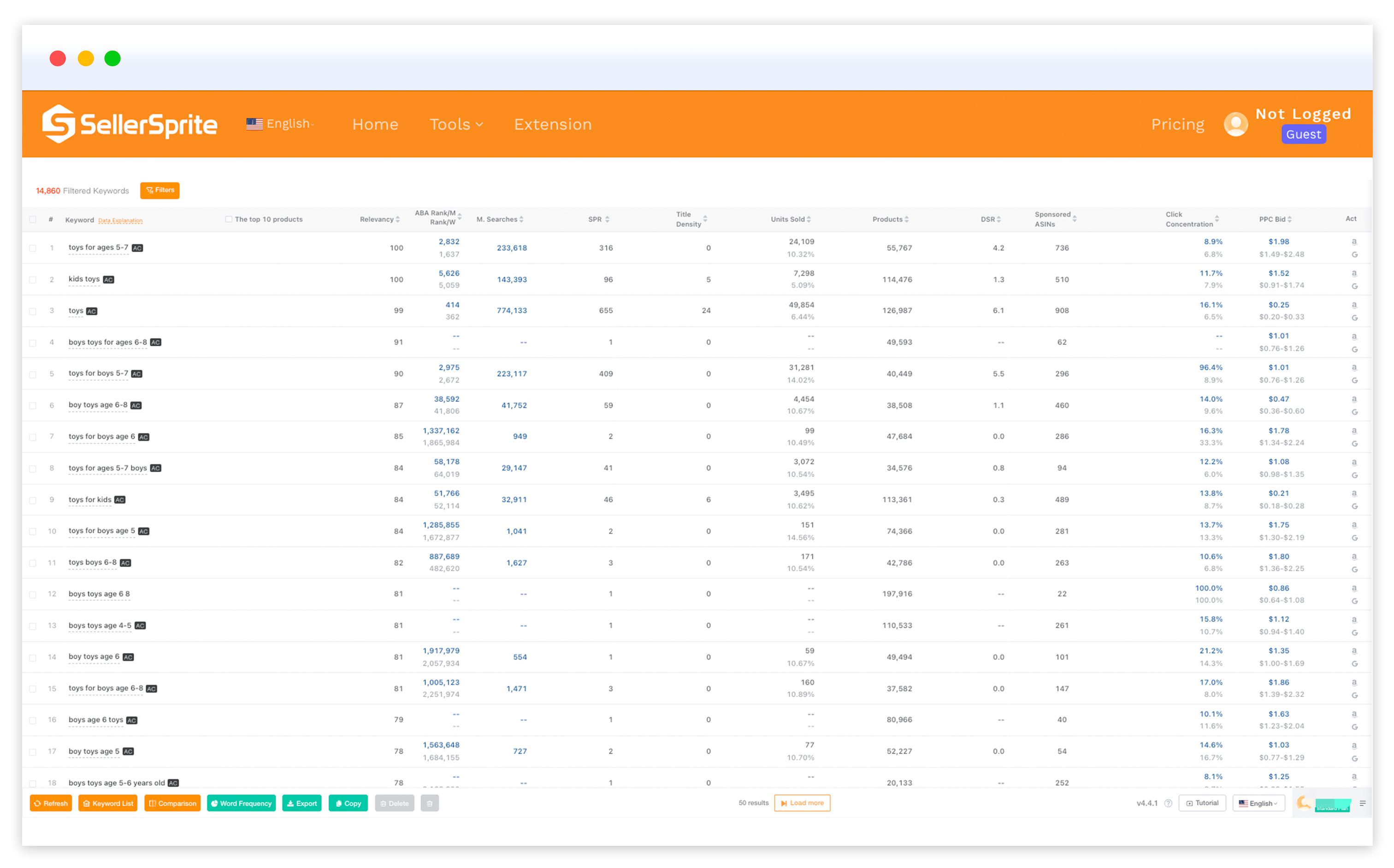Open Amazon search icon for 'kids toys' row
Viewport: 1394px width, 868px height.
click(1354, 273)
